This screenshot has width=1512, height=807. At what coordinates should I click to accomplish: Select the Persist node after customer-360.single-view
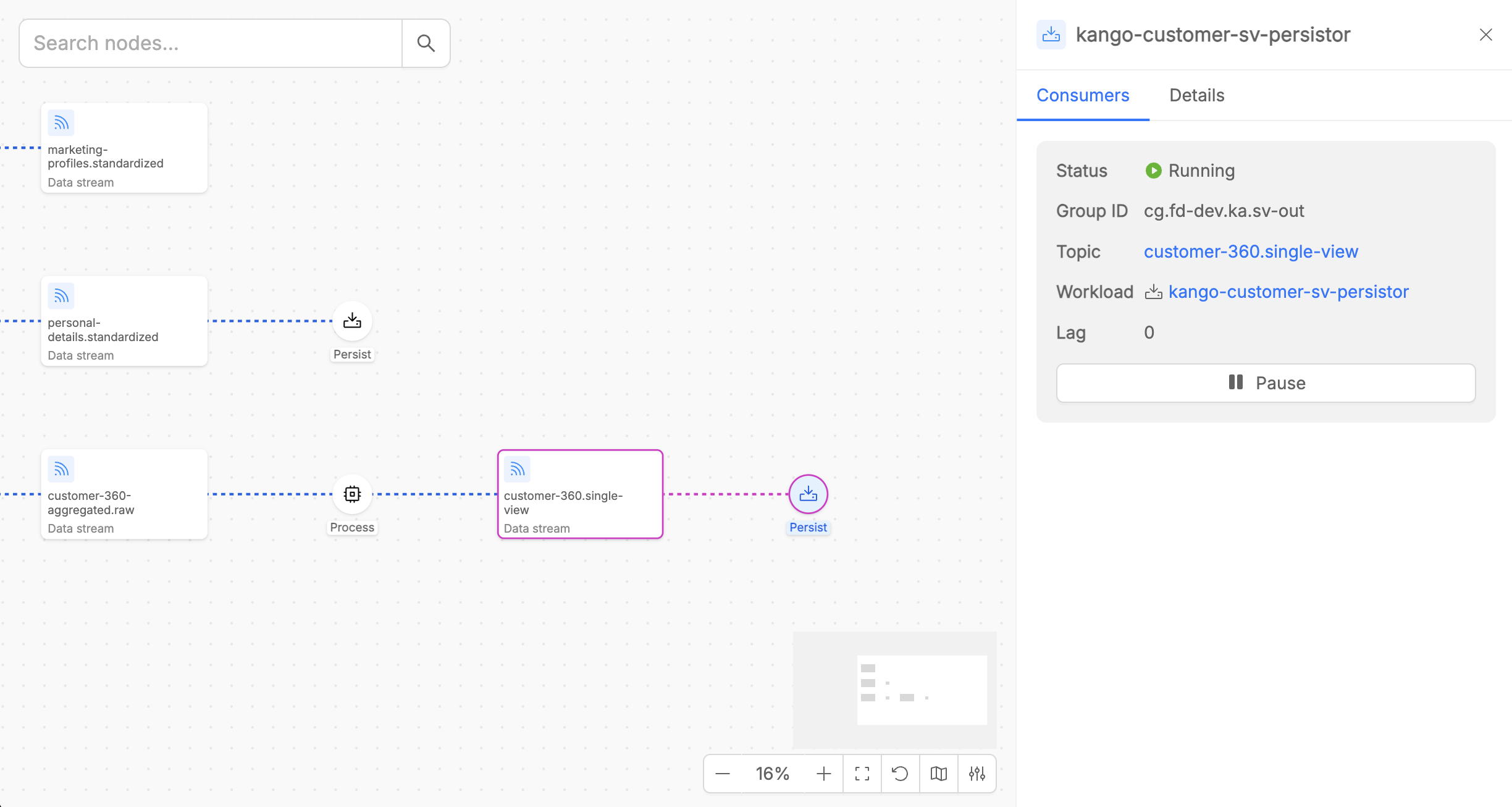(x=808, y=494)
